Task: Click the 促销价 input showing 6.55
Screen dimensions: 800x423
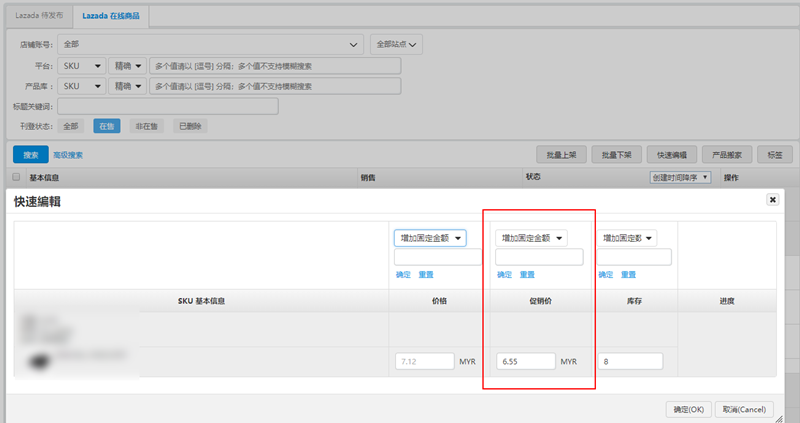Action: point(526,361)
